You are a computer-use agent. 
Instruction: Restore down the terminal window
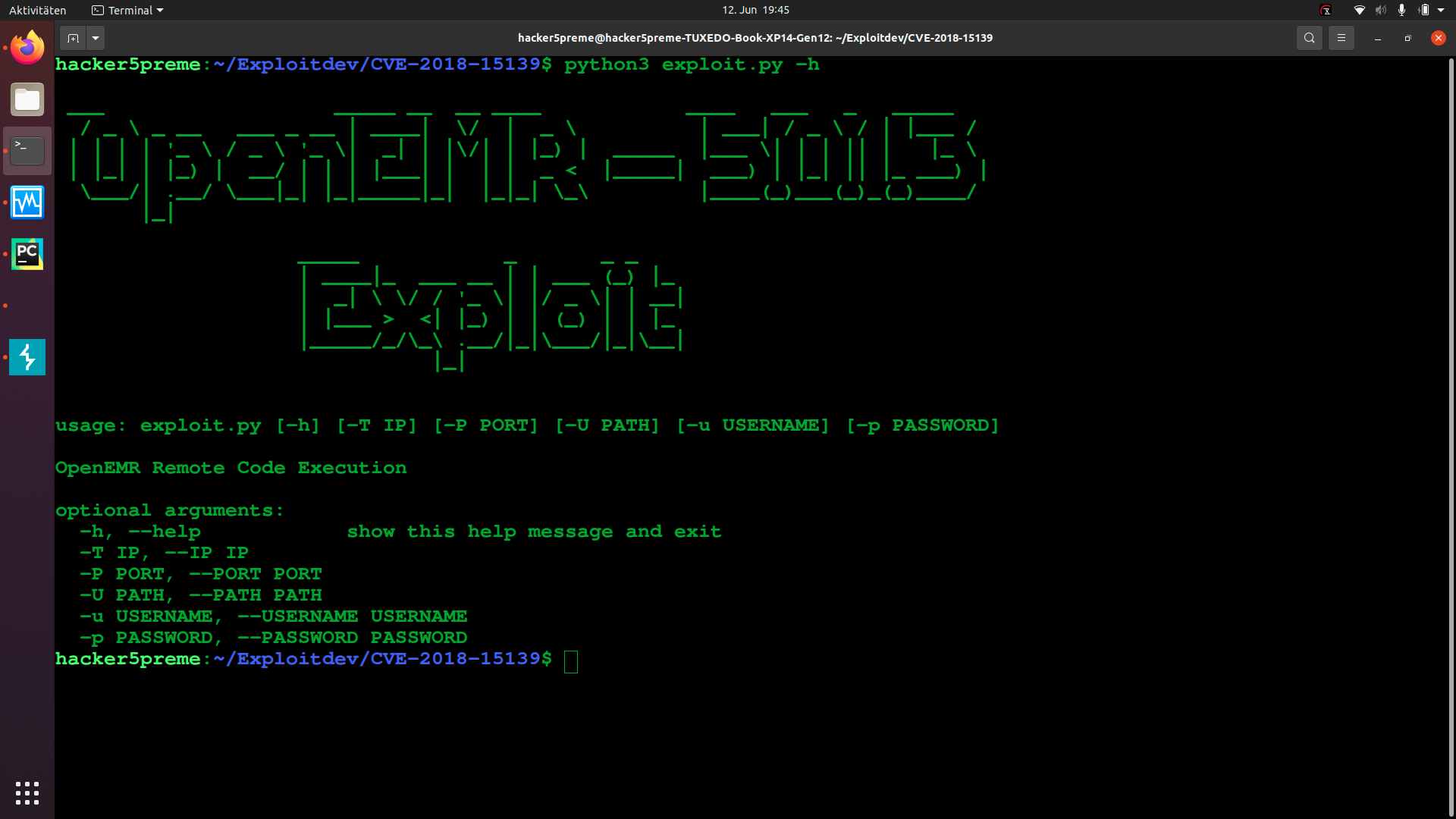[1408, 38]
